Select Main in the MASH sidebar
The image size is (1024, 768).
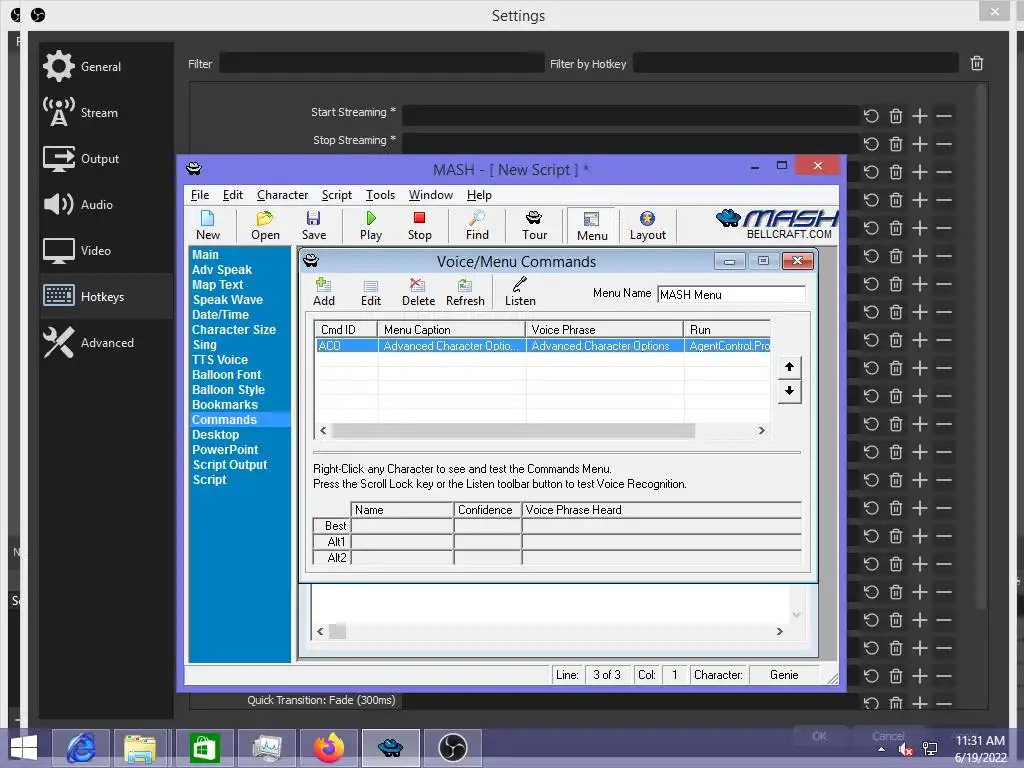205,255
